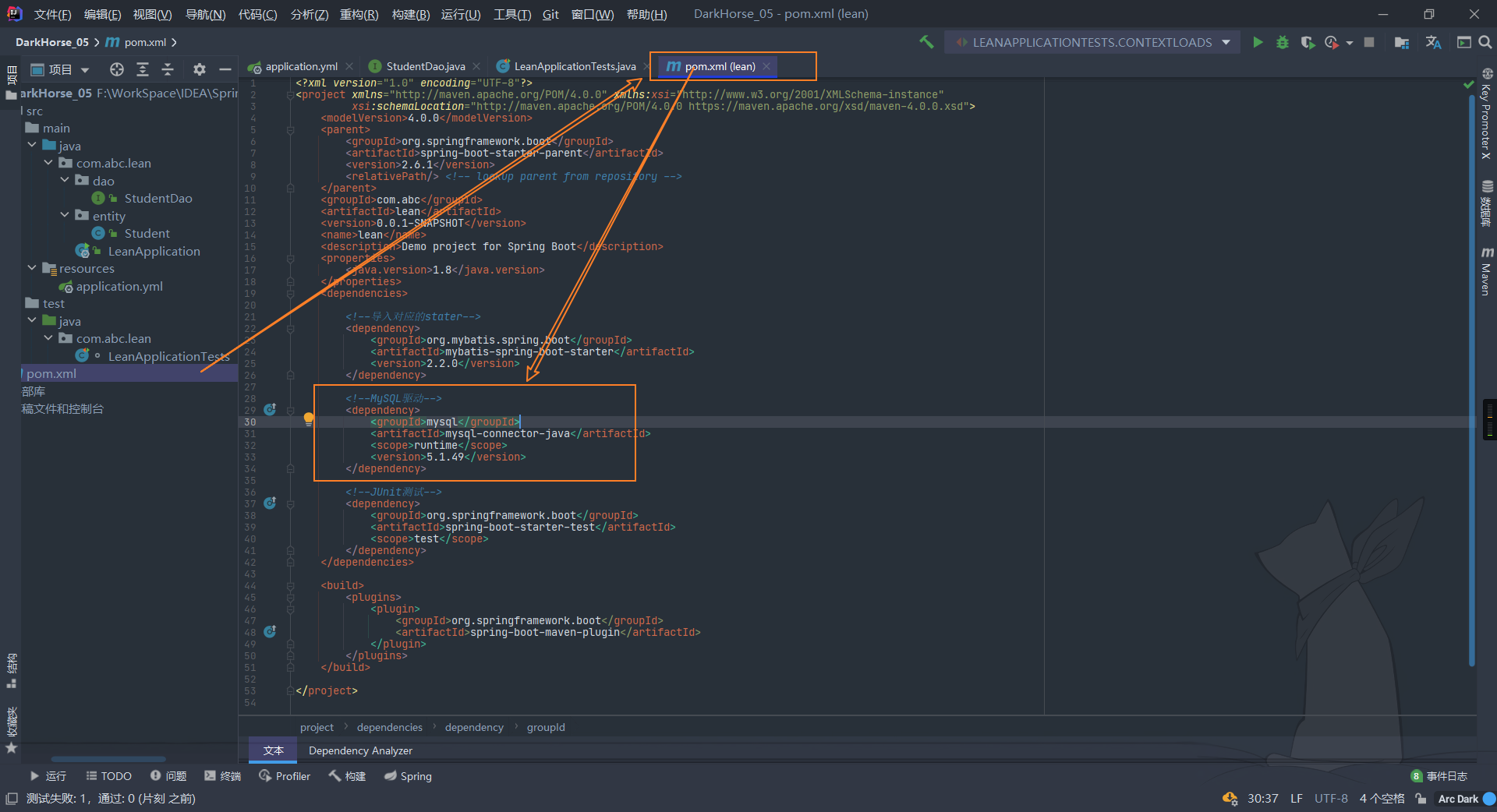The height and width of the screenshot is (812, 1497).
Task: Open Project panel settings gear
Action: pos(199,69)
